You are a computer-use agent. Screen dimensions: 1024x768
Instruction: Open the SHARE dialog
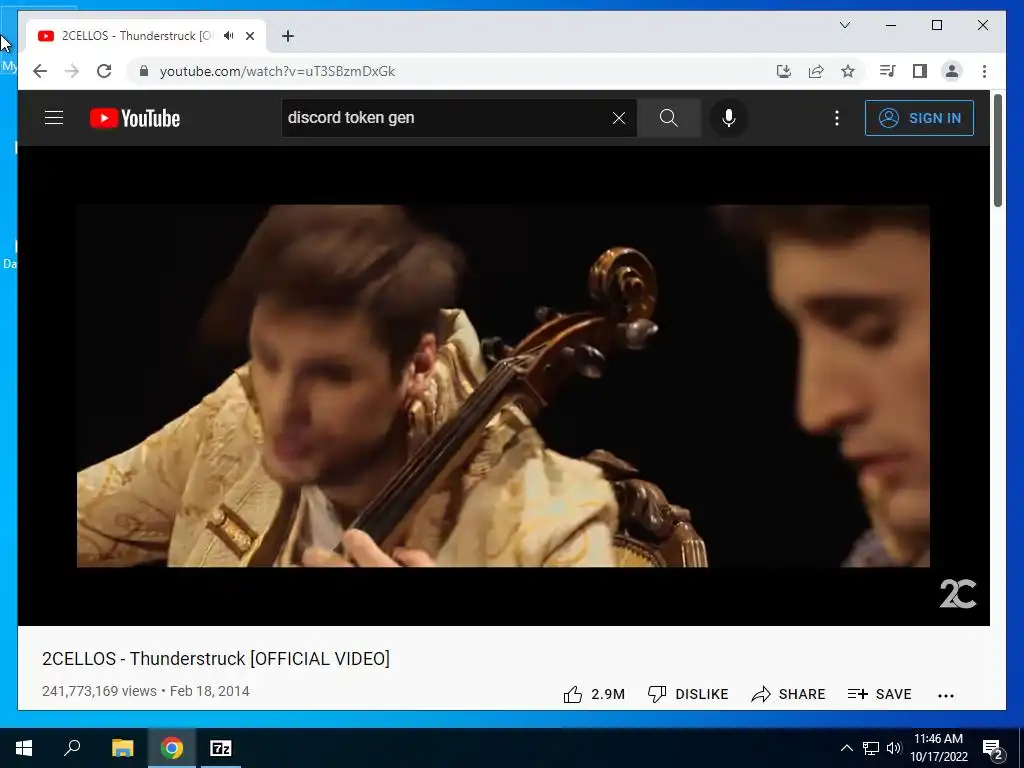pyautogui.click(x=788, y=694)
